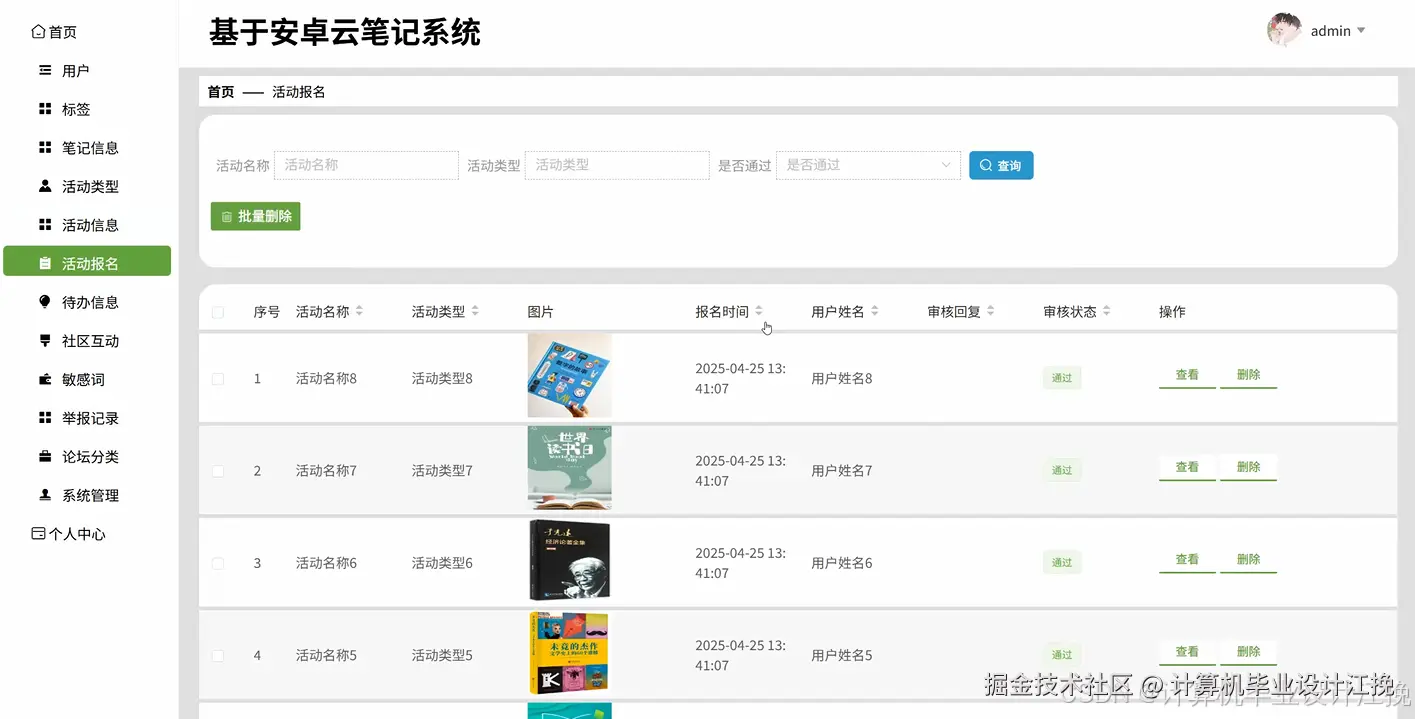Image resolution: width=1415 pixels, height=719 pixels.
Task: Select the checkbox beside 活动名称6
Action: point(218,562)
